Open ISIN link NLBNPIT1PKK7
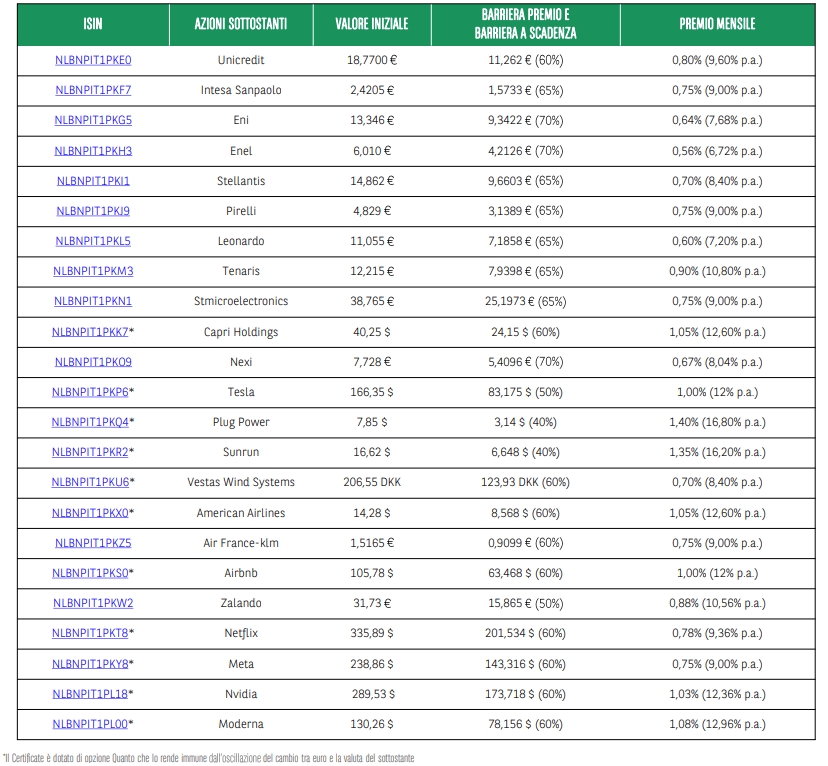The image size is (828, 766). click(90, 332)
